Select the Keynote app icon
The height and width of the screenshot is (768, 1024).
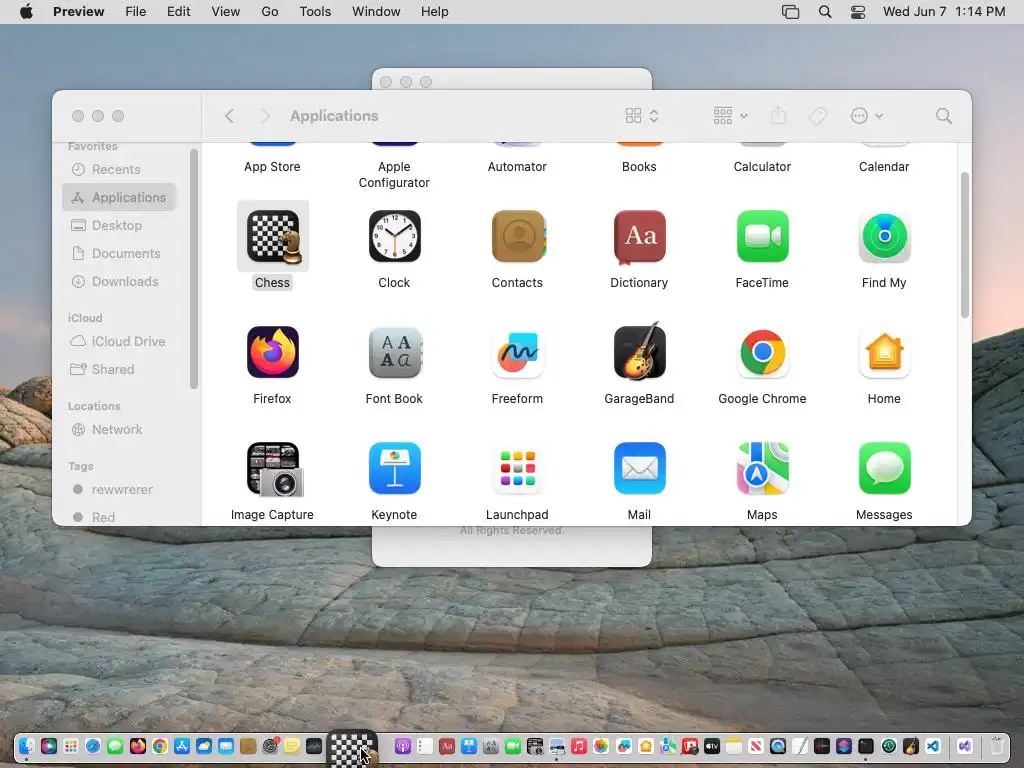(x=394, y=468)
